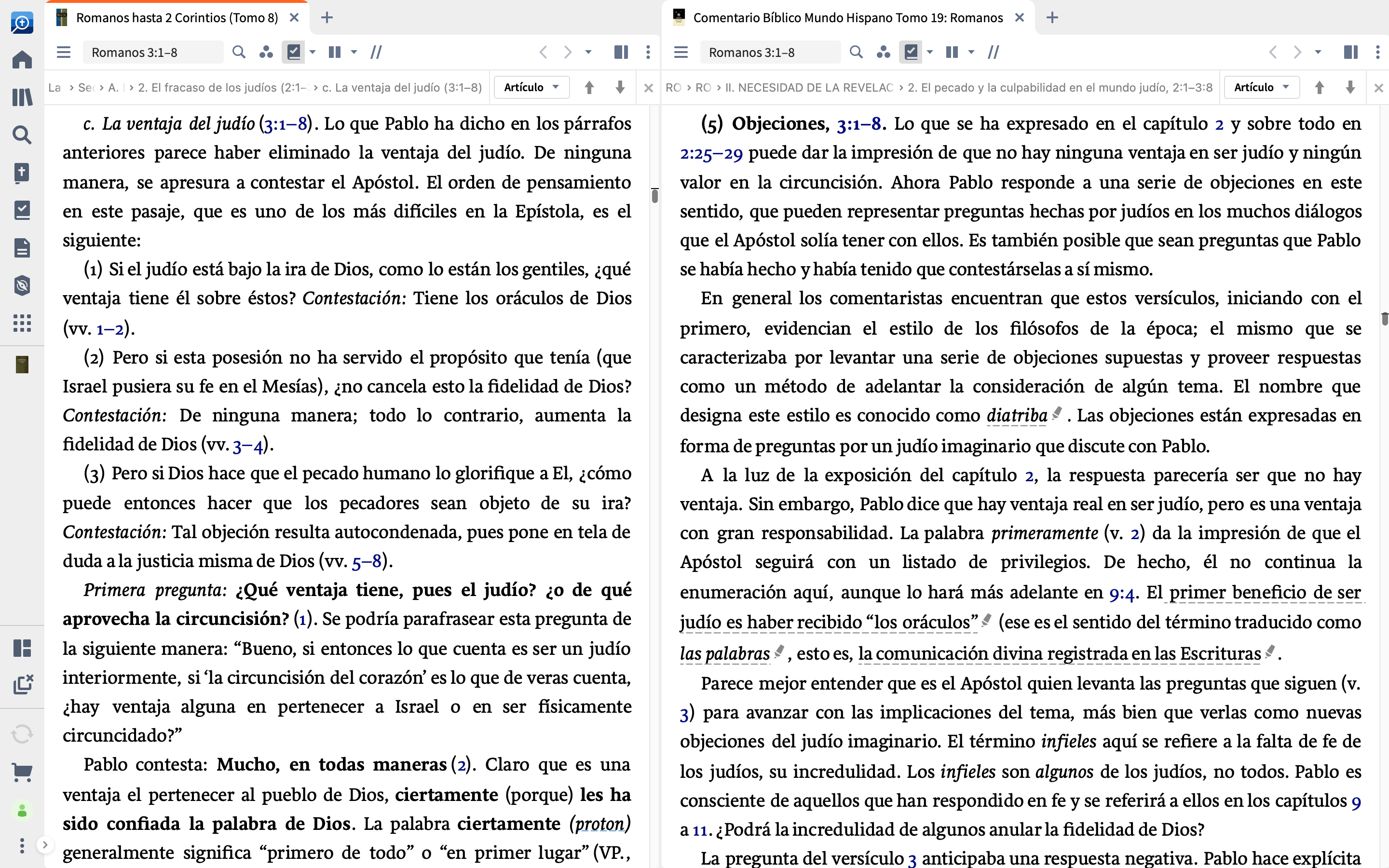Toggle multi-column view in left panel
This screenshot has width=1389, height=868.
pyautogui.click(x=335, y=52)
